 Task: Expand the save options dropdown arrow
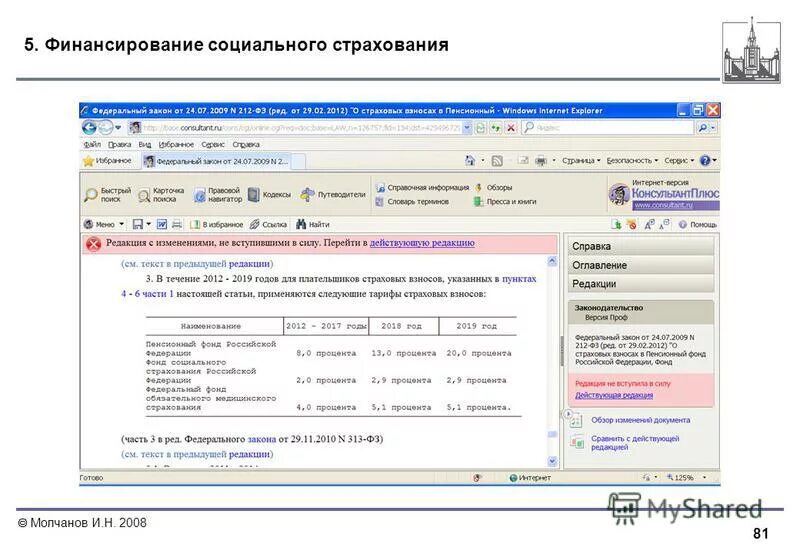[x=148, y=224]
